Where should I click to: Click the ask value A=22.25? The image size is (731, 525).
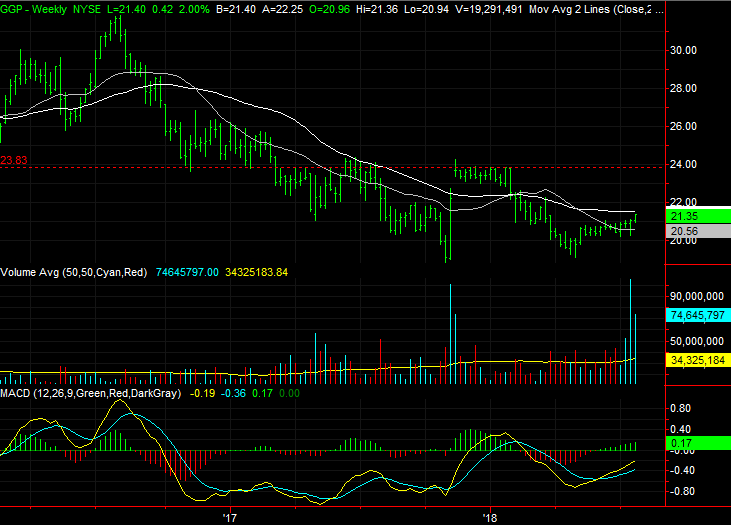click(283, 9)
